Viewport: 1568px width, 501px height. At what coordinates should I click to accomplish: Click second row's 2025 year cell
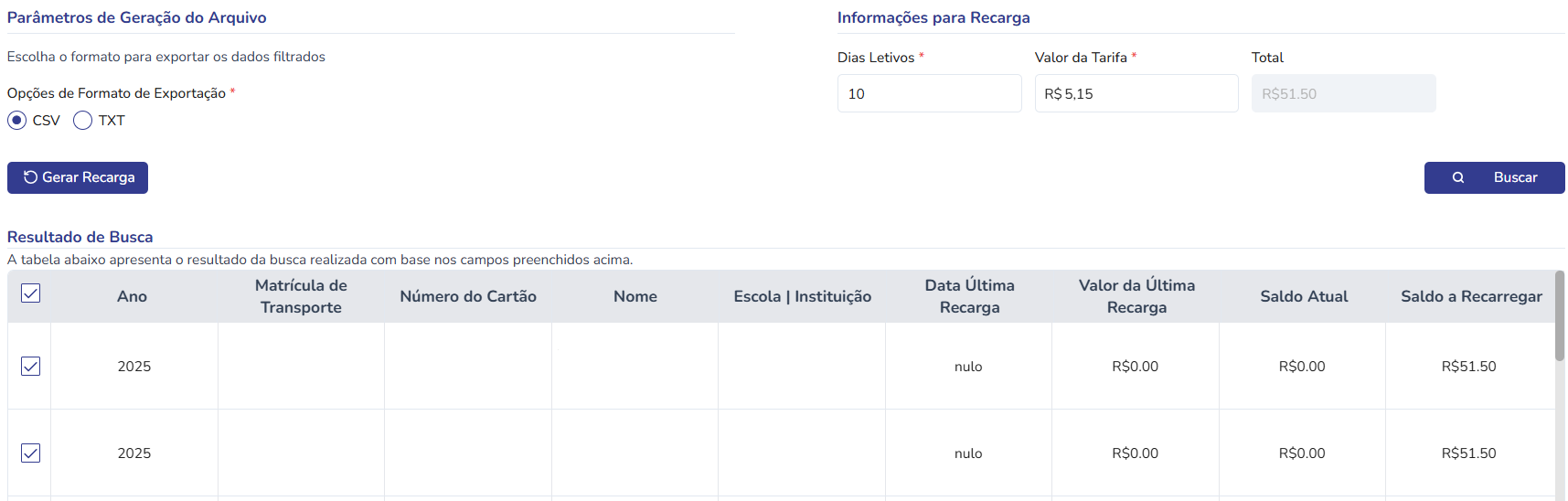[x=134, y=453]
